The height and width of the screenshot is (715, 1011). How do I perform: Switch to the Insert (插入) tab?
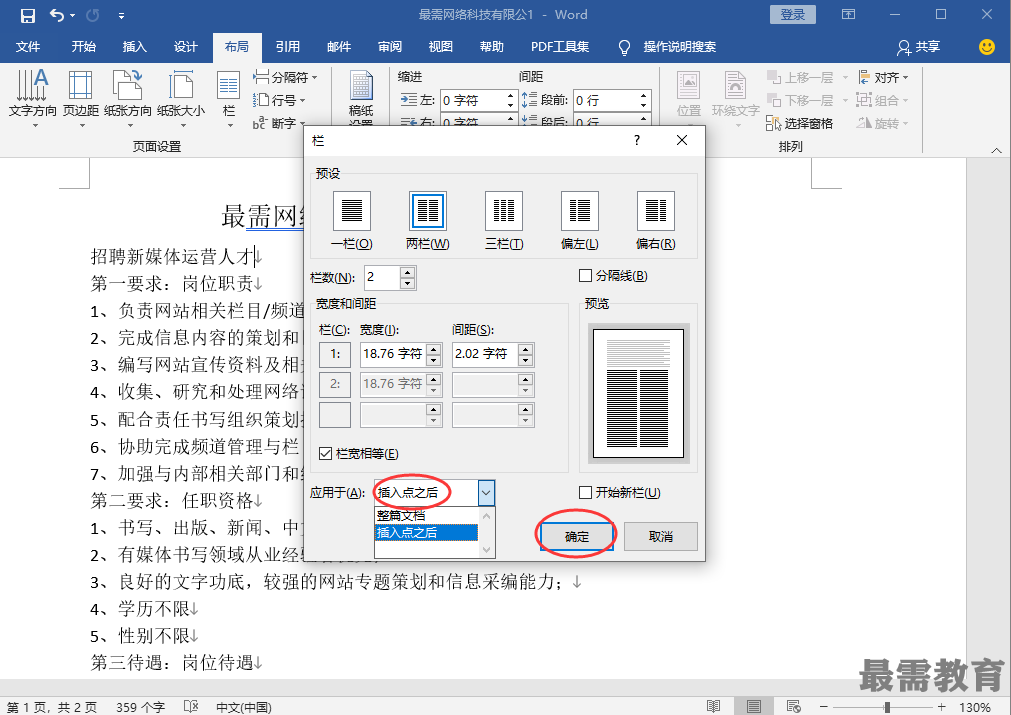[x=135, y=46]
